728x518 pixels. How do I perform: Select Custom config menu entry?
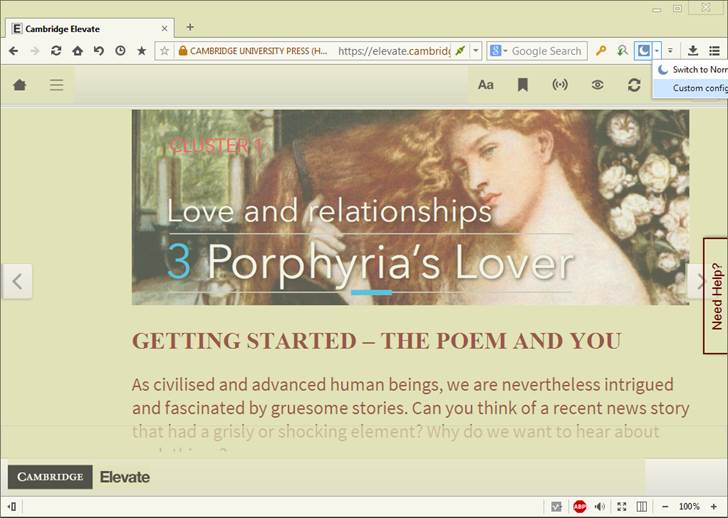(699, 88)
